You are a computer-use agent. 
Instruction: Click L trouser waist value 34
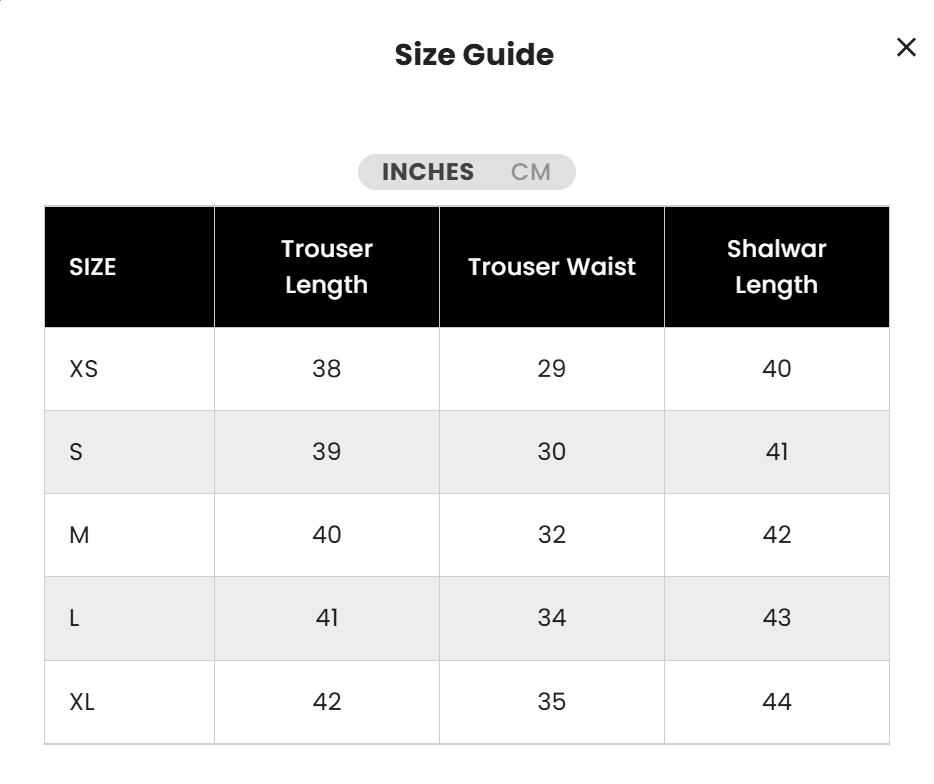pyautogui.click(x=552, y=618)
